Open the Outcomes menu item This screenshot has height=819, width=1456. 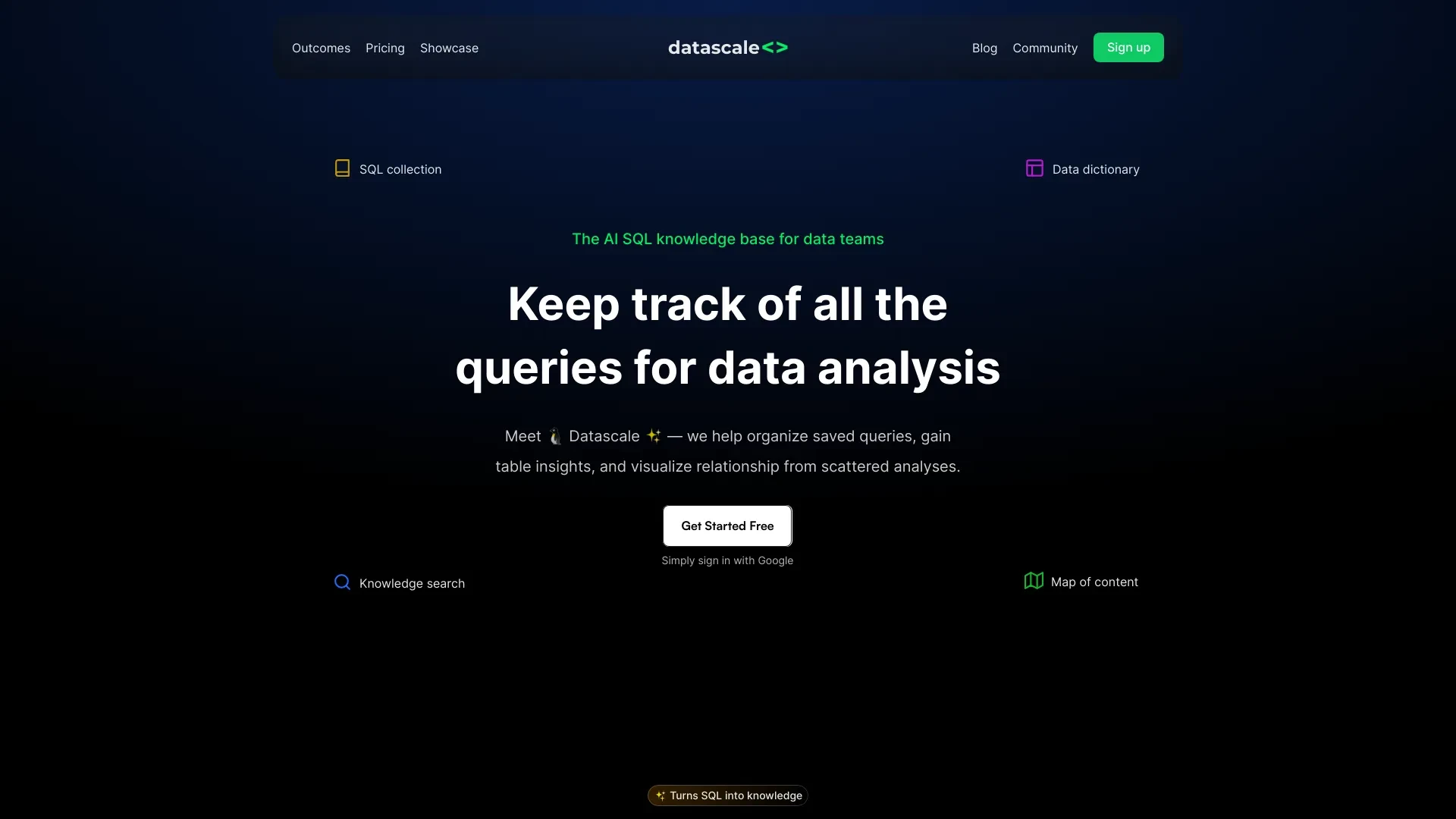tap(321, 47)
